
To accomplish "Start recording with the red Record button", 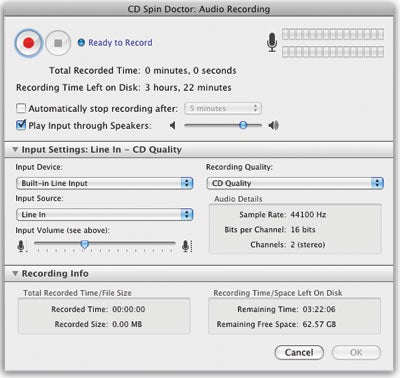I will [x=28, y=43].
